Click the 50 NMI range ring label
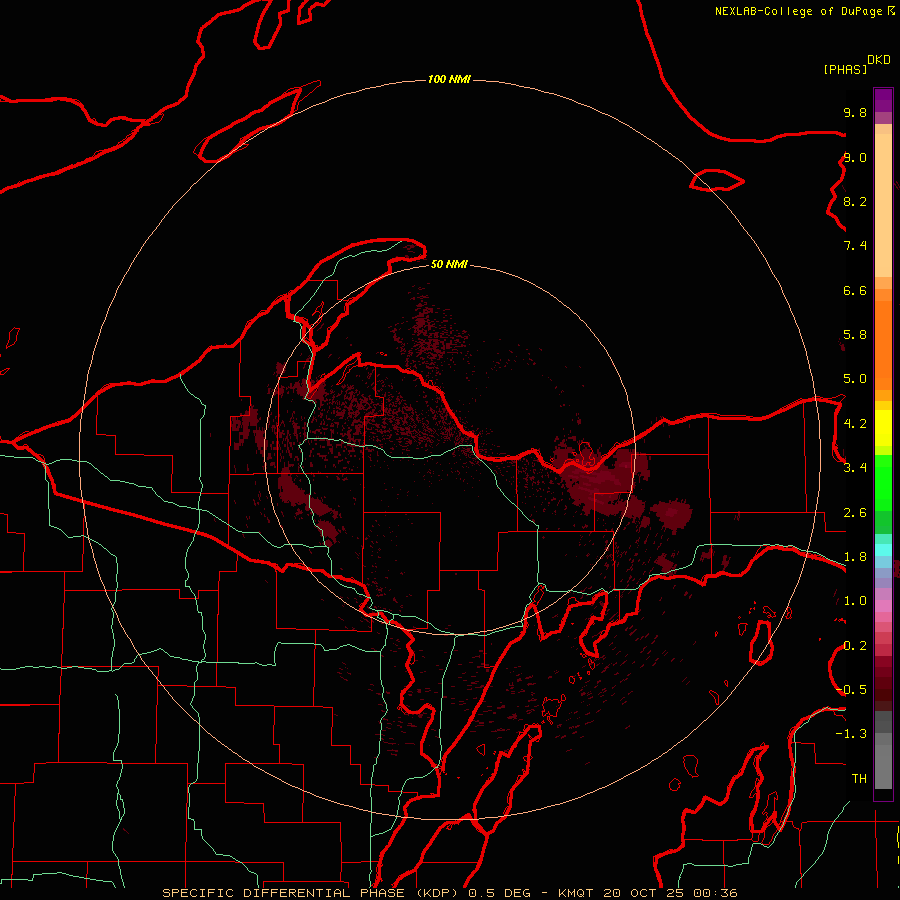This screenshot has width=900, height=900. point(449,264)
